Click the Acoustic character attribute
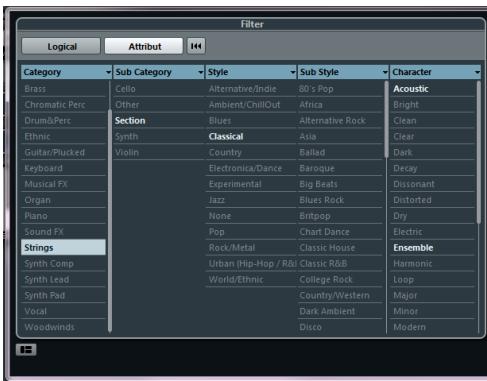487x381 pixels. coord(433,89)
